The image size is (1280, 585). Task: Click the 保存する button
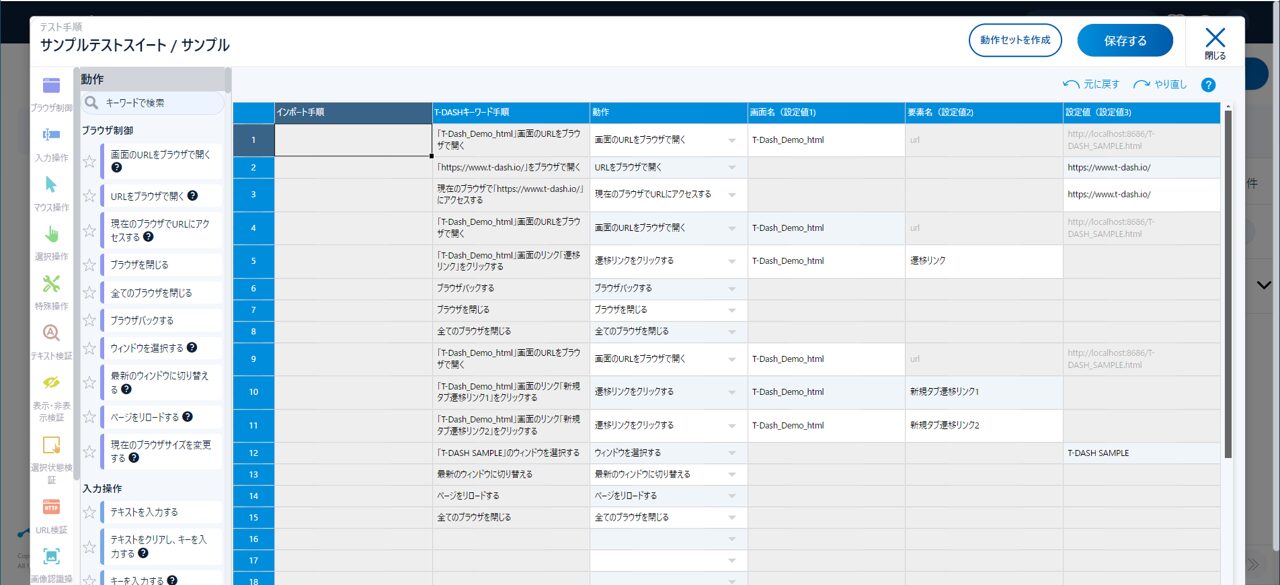click(x=1124, y=41)
